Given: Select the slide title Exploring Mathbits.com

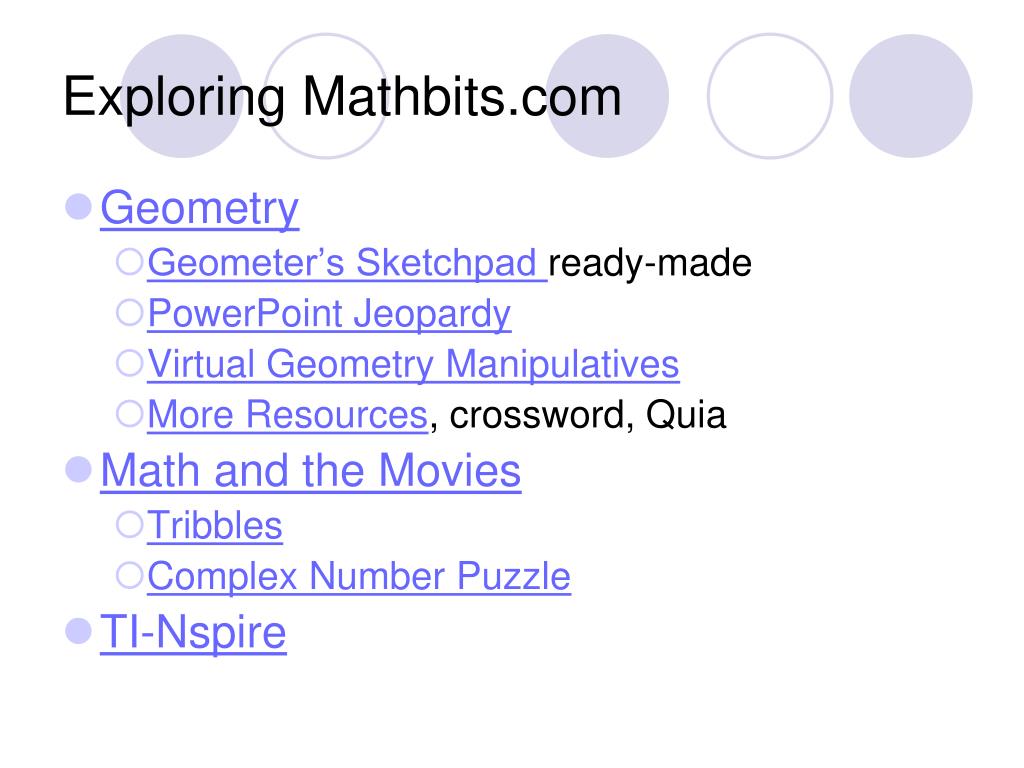Looking at the screenshot, I should [342, 97].
